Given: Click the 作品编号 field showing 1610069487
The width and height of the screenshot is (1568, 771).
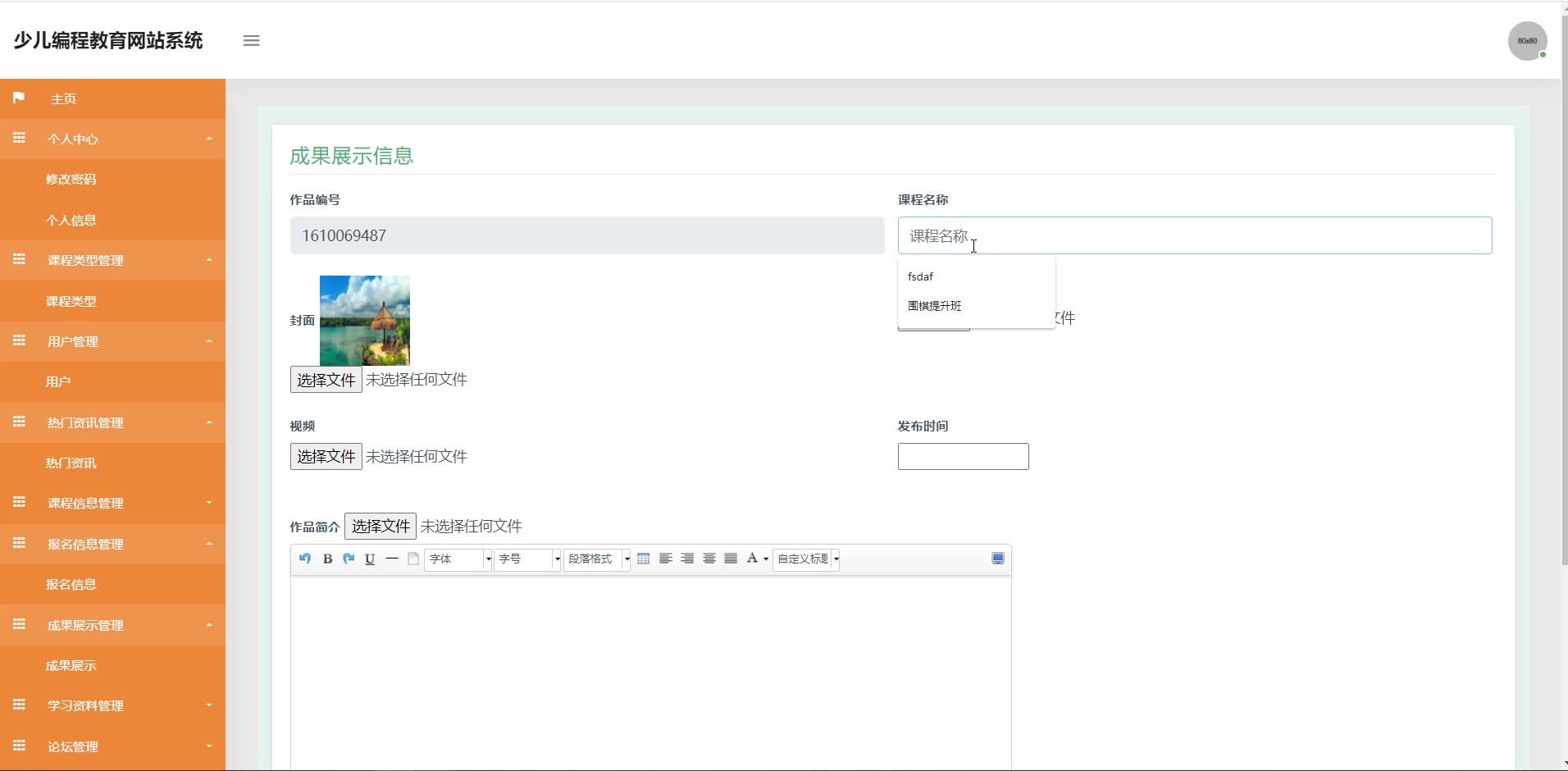Looking at the screenshot, I should (587, 235).
